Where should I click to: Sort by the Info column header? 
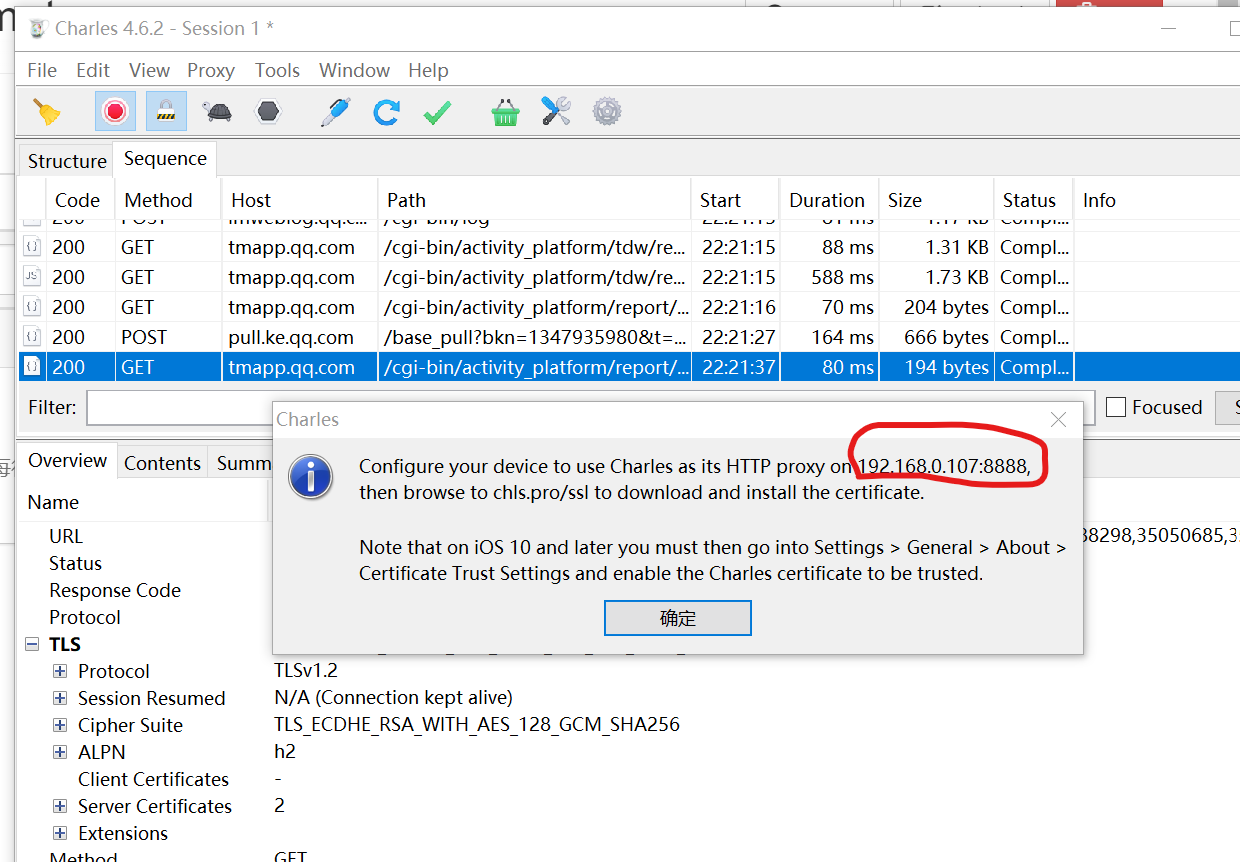[1156, 200]
